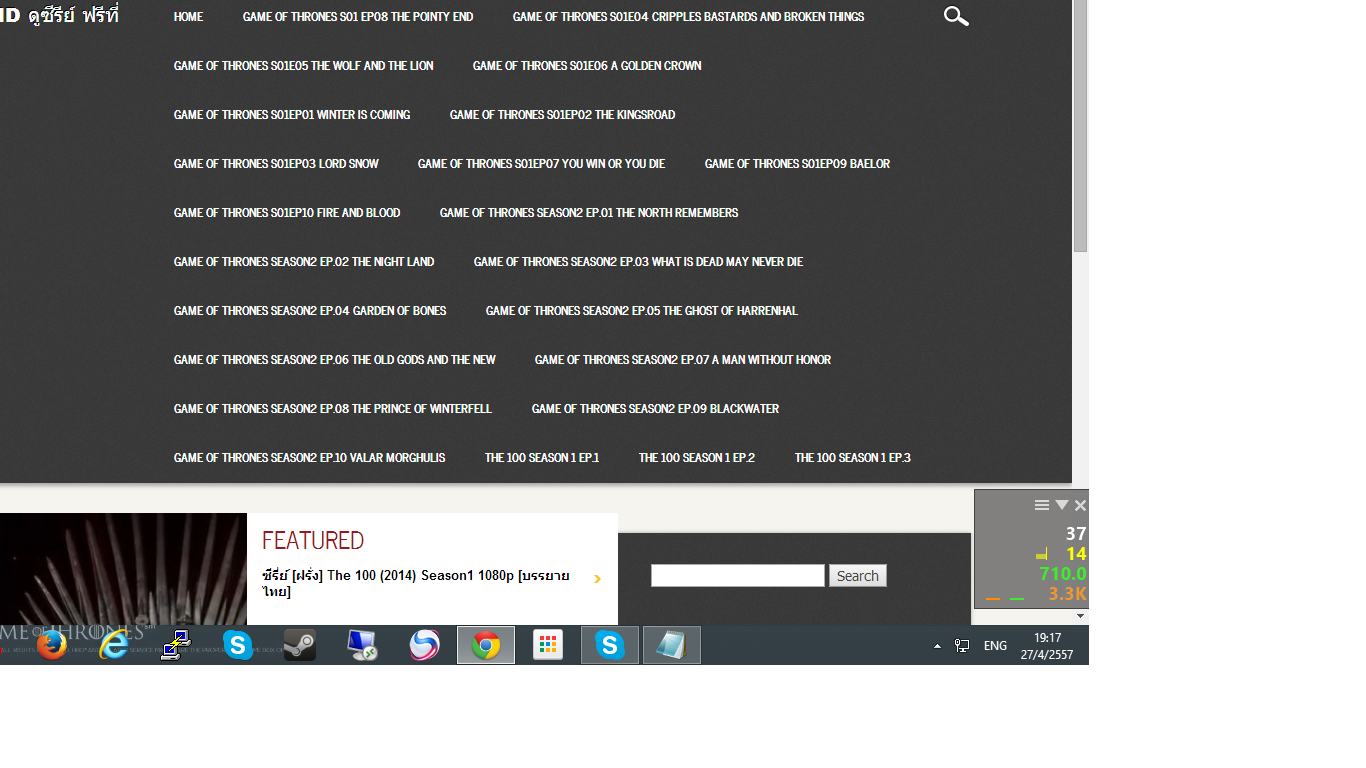Switch to Skype window beside the notepad icon
The image size is (1366, 768).
[x=610, y=645]
